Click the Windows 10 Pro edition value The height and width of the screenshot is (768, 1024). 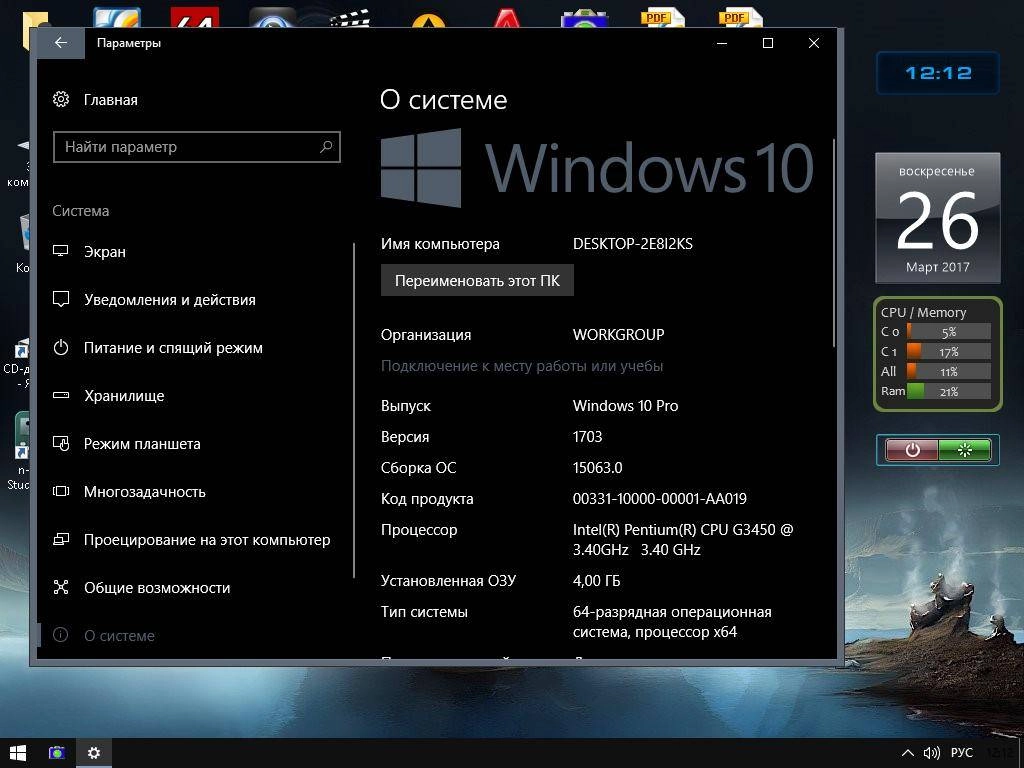pos(625,406)
